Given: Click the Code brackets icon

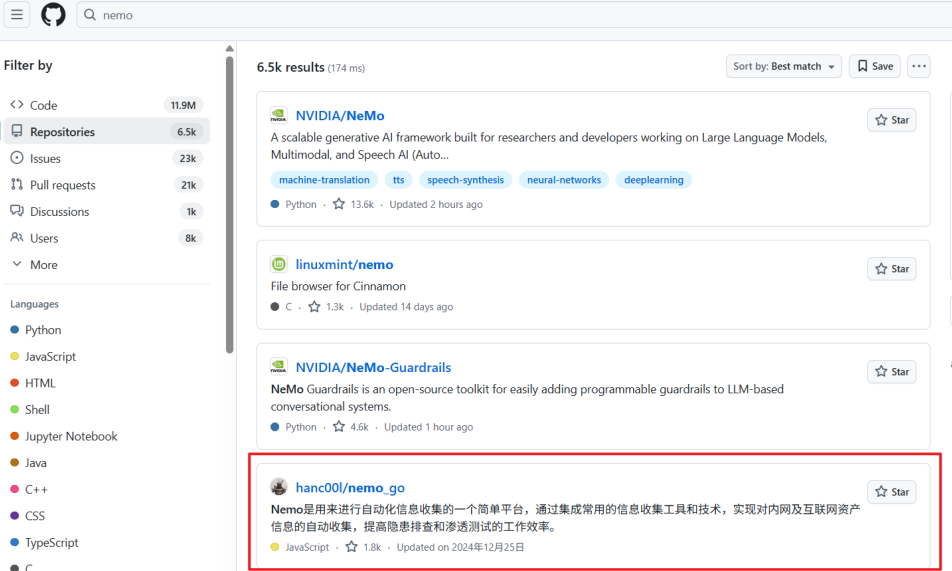Looking at the screenshot, I should coord(17,104).
